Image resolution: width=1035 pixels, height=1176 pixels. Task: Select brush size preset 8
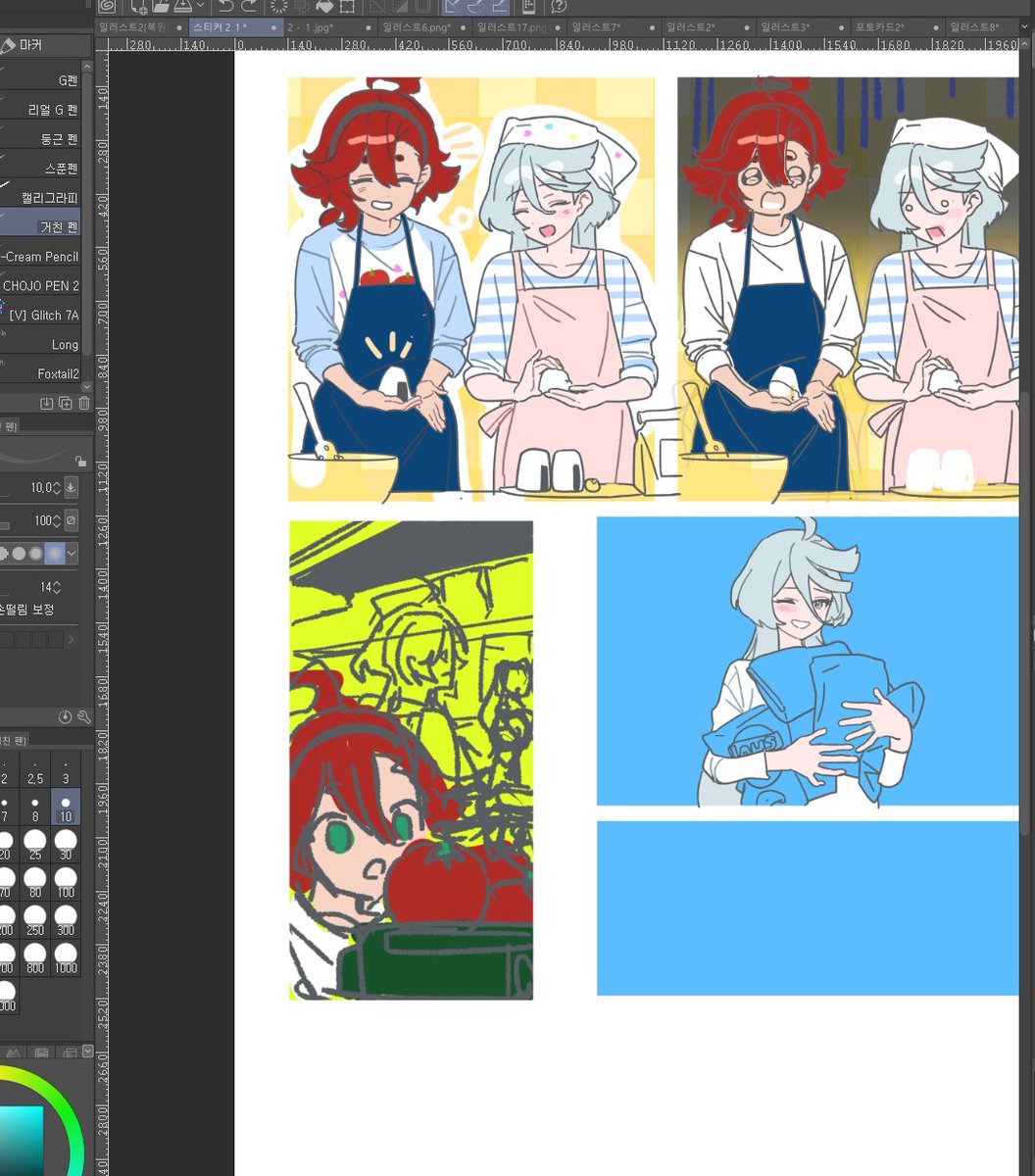click(x=35, y=808)
